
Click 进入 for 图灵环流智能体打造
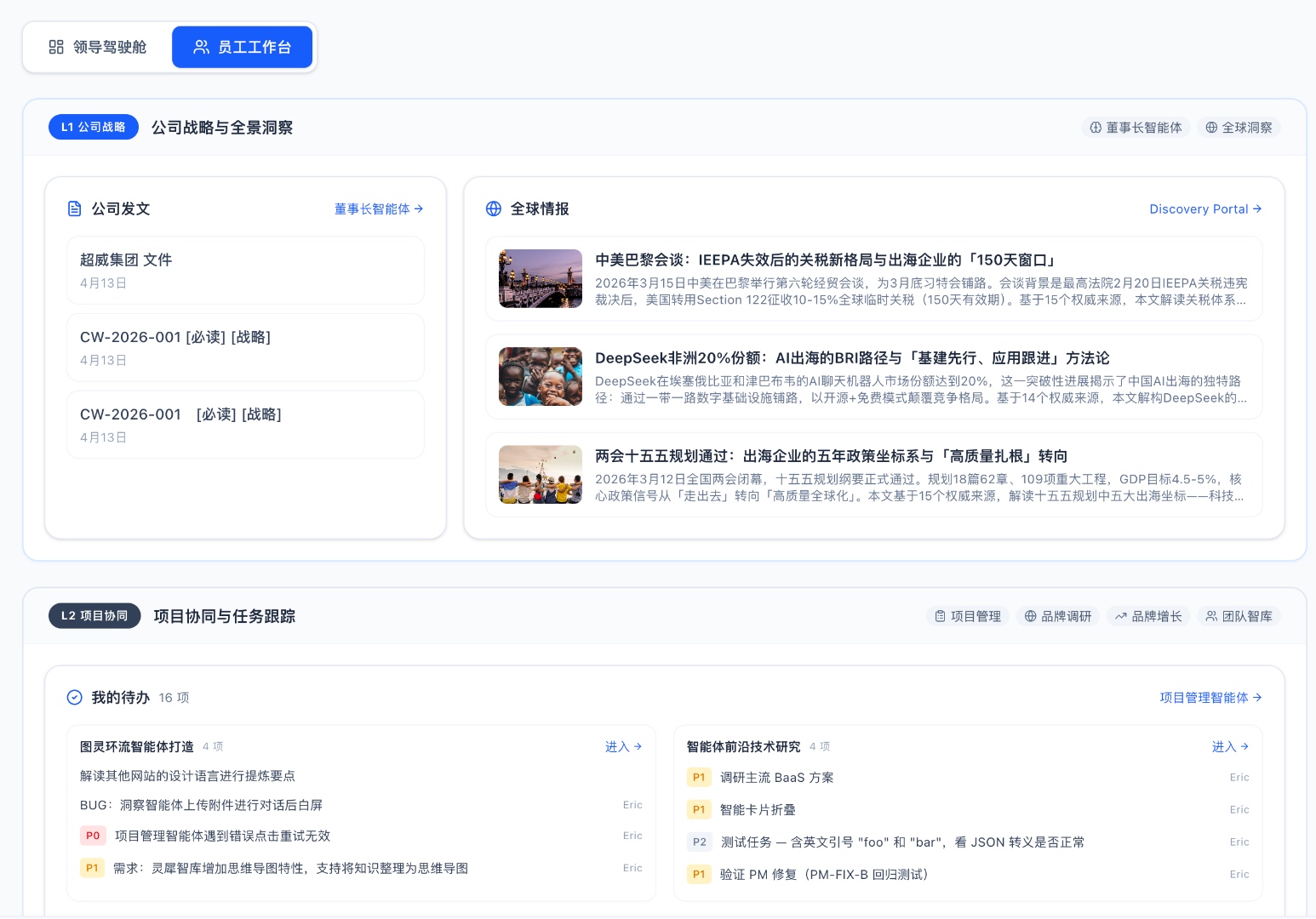(x=623, y=746)
